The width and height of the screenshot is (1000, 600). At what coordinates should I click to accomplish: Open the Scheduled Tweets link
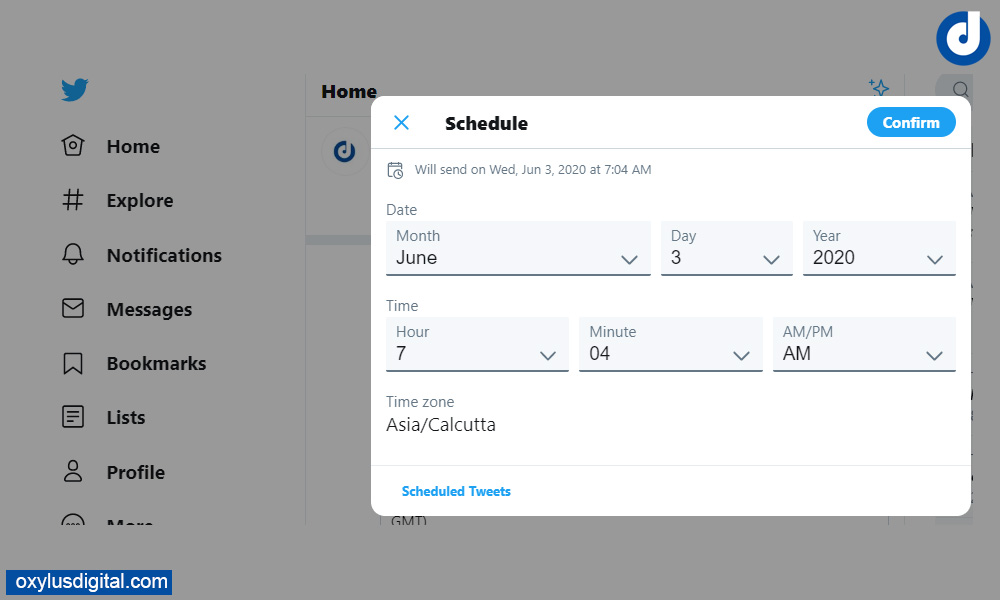coord(456,491)
